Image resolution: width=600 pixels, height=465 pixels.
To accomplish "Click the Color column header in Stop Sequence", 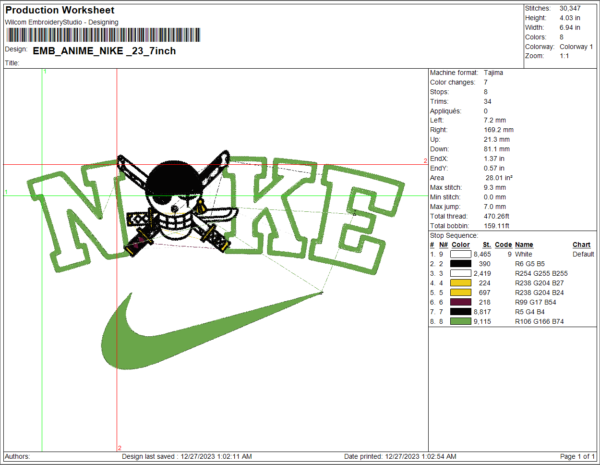I will [459, 245].
